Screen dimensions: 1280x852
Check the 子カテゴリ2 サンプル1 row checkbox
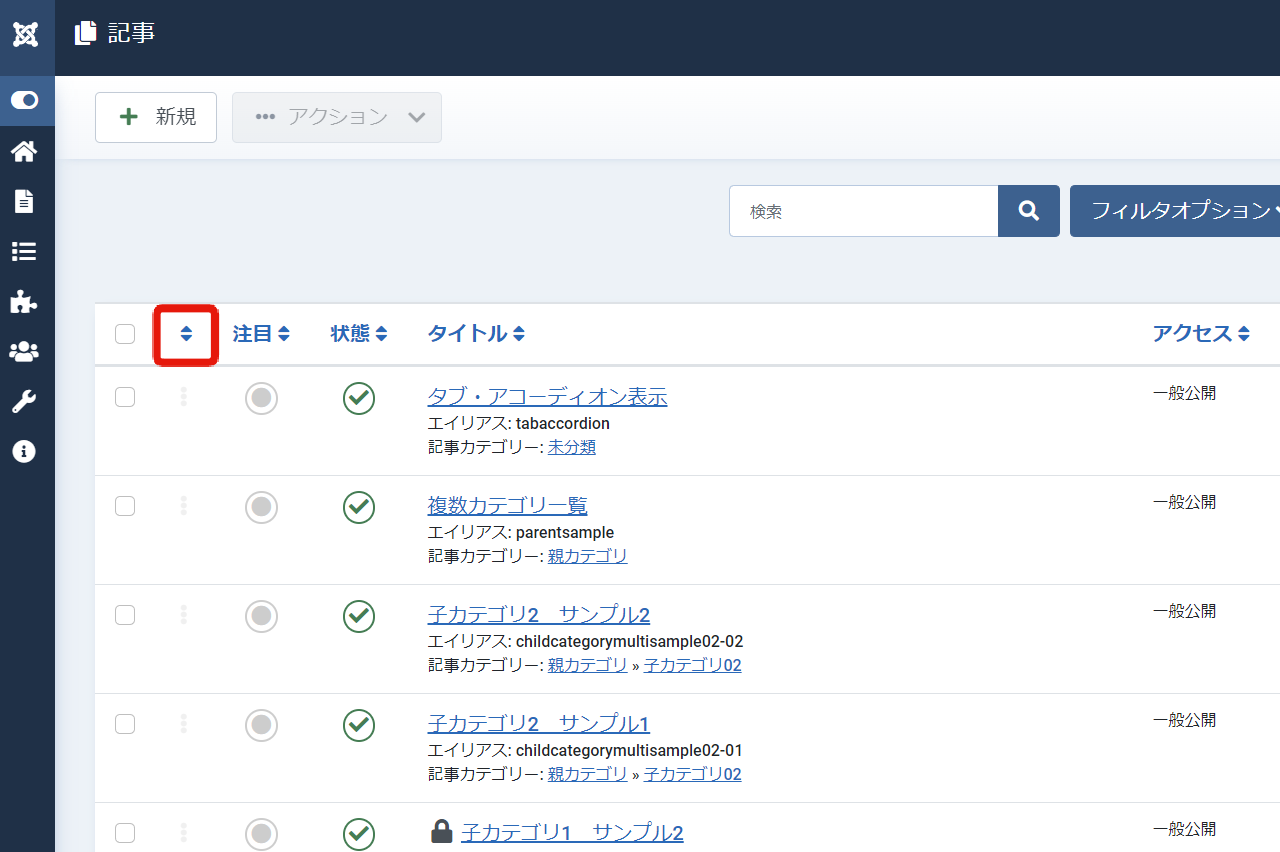[125, 724]
